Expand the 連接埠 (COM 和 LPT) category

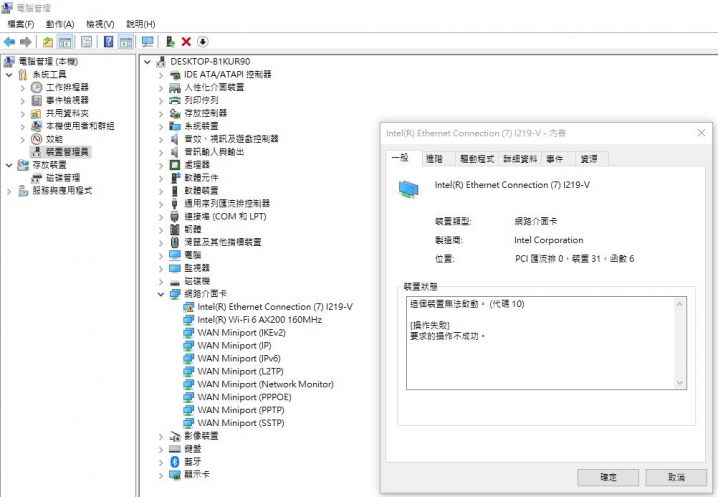pyautogui.click(x=160, y=216)
